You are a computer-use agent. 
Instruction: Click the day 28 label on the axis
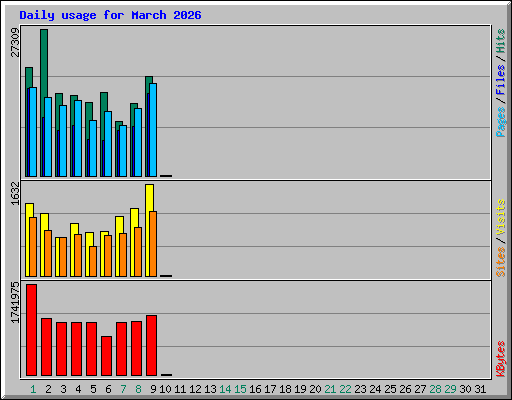coord(435,389)
